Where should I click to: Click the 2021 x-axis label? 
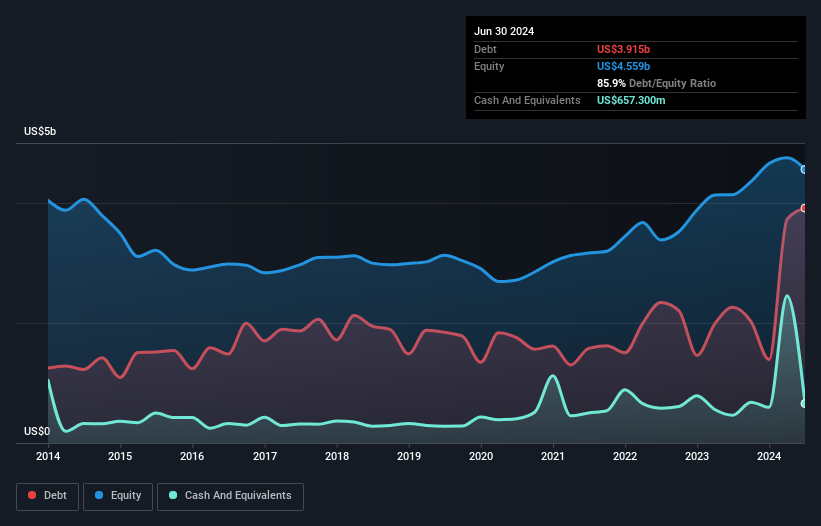pyautogui.click(x=553, y=456)
